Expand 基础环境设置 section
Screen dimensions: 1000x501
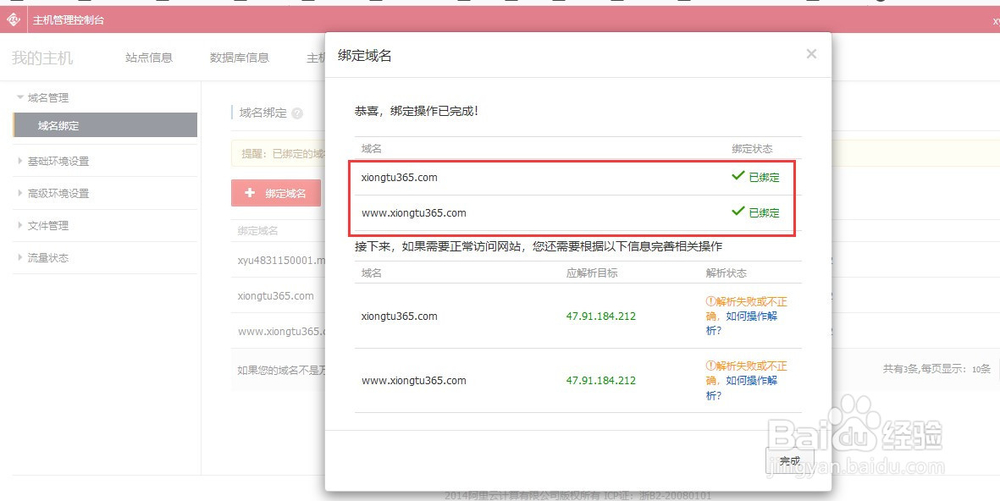(54, 161)
